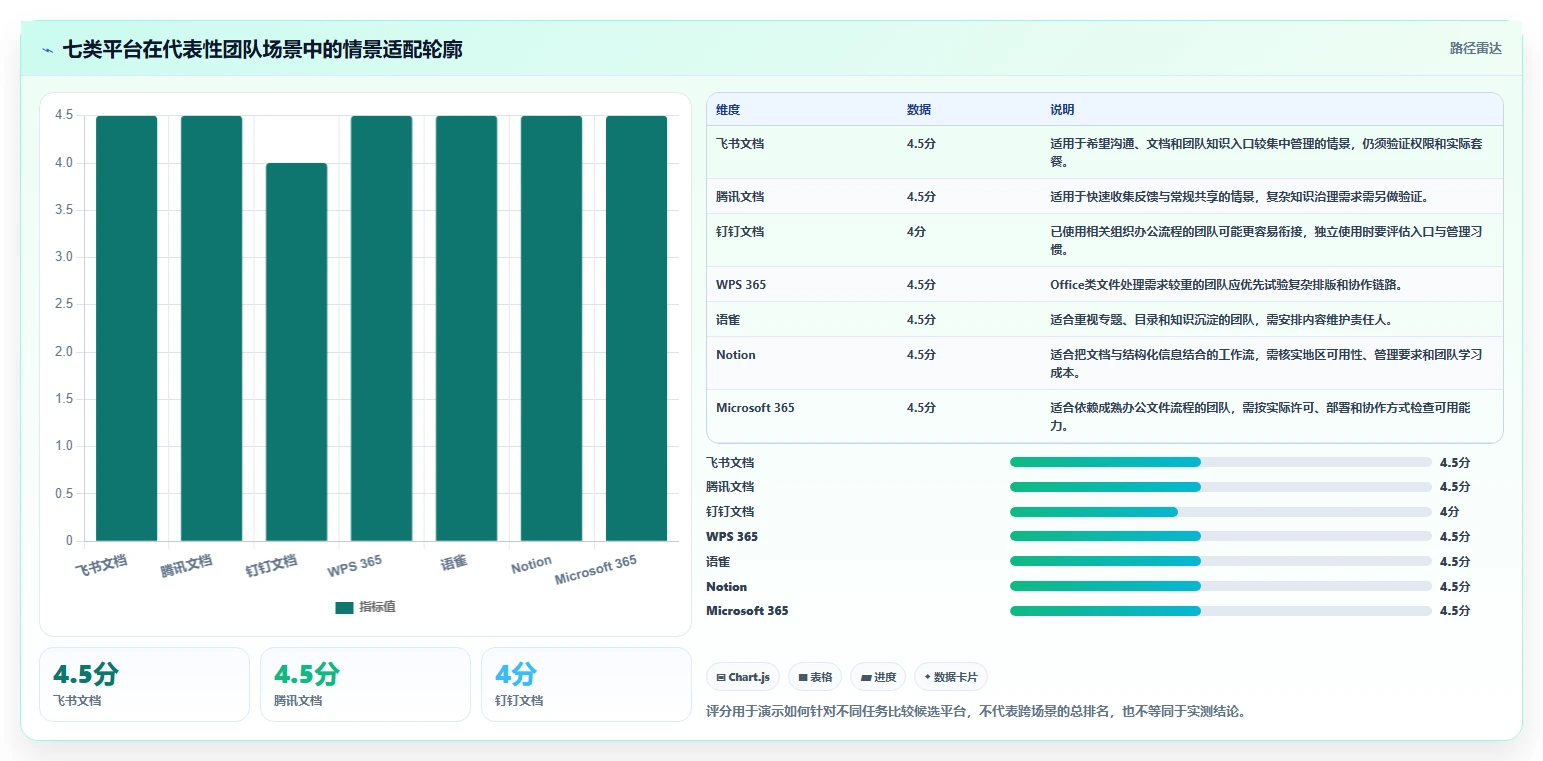Click the 钉钉文档 bar in the chart
The image size is (1543, 761).
(x=296, y=352)
